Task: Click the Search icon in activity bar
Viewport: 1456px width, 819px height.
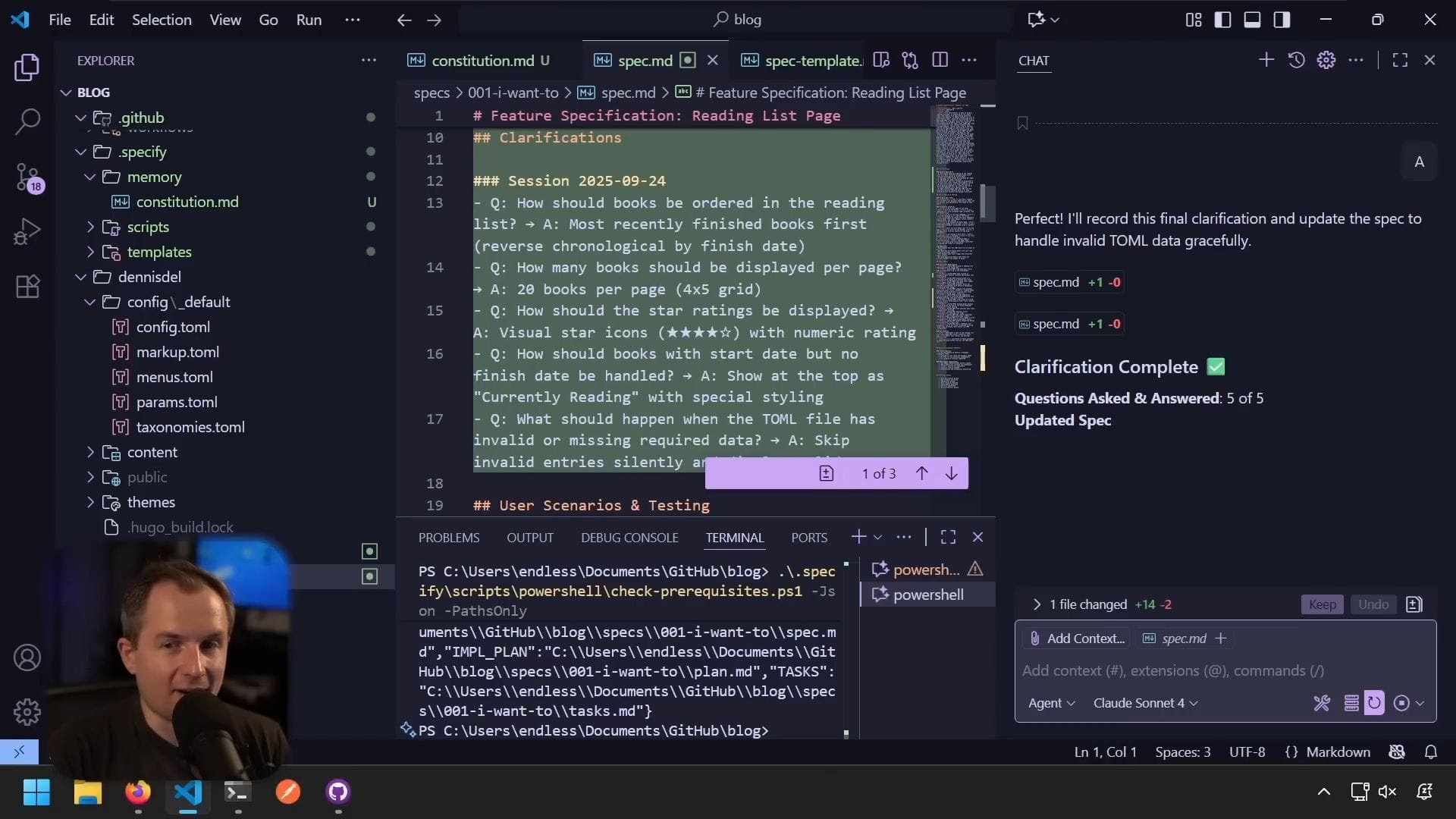Action: pos(27,121)
